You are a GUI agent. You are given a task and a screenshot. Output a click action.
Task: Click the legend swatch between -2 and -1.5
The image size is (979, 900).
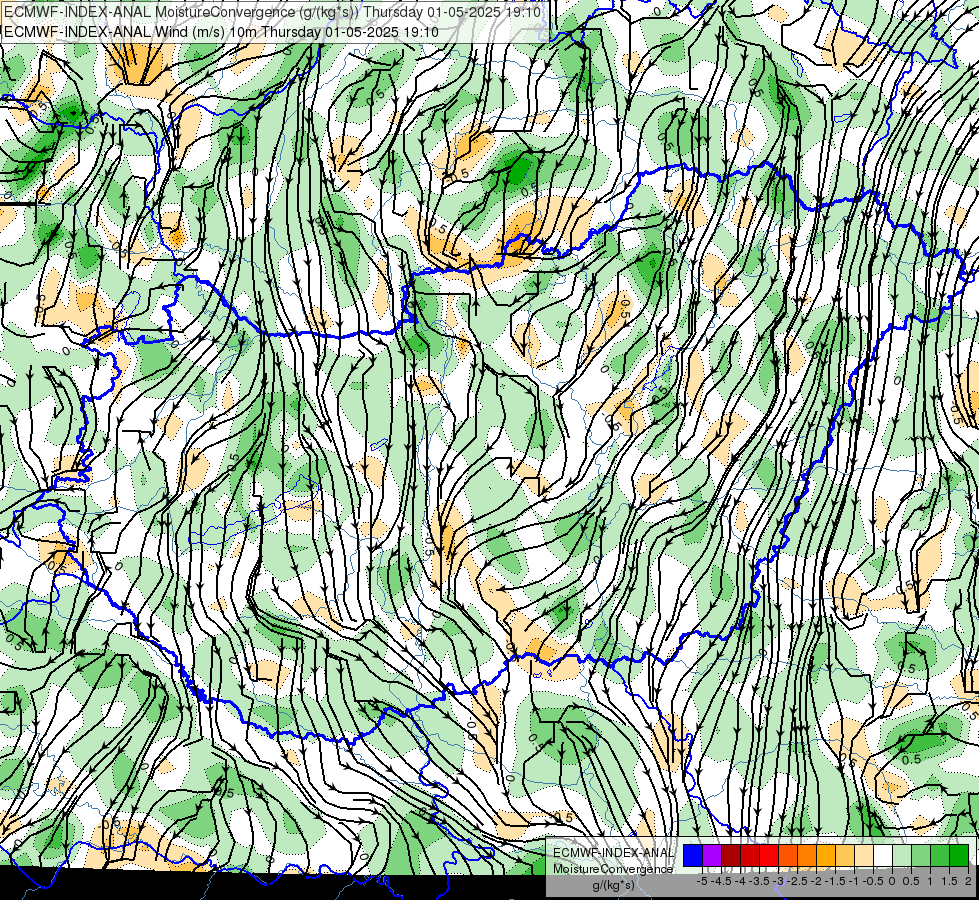(826, 856)
